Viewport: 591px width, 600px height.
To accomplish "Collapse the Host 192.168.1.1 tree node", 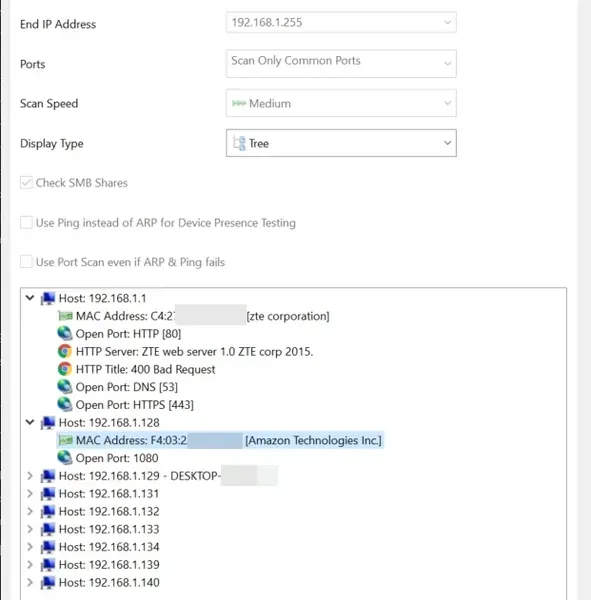I will click(x=30, y=298).
